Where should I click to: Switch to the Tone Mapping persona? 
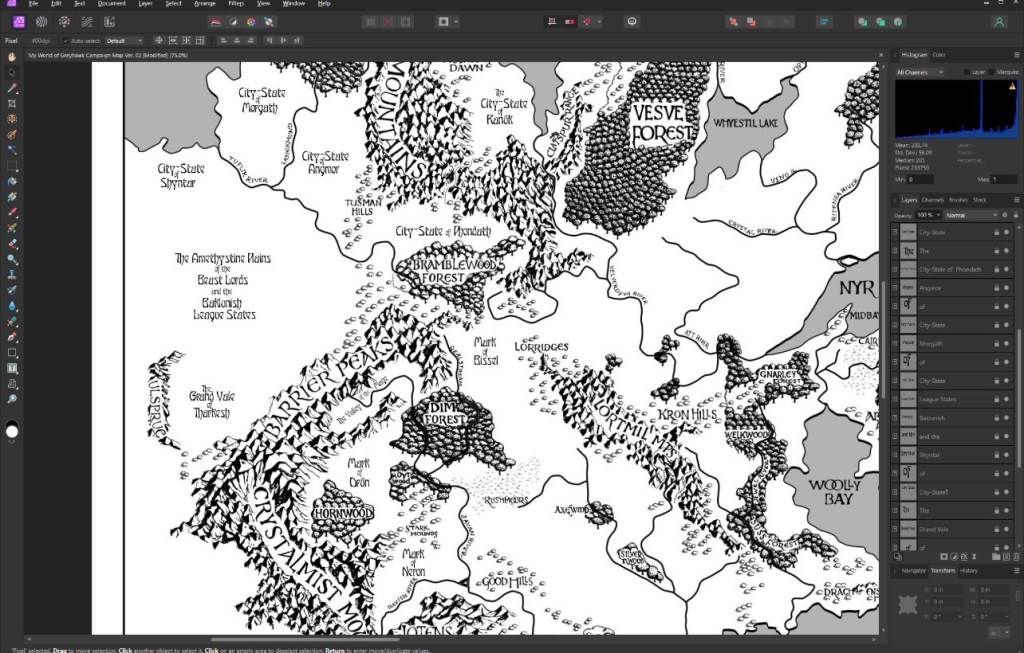[86, 22]
